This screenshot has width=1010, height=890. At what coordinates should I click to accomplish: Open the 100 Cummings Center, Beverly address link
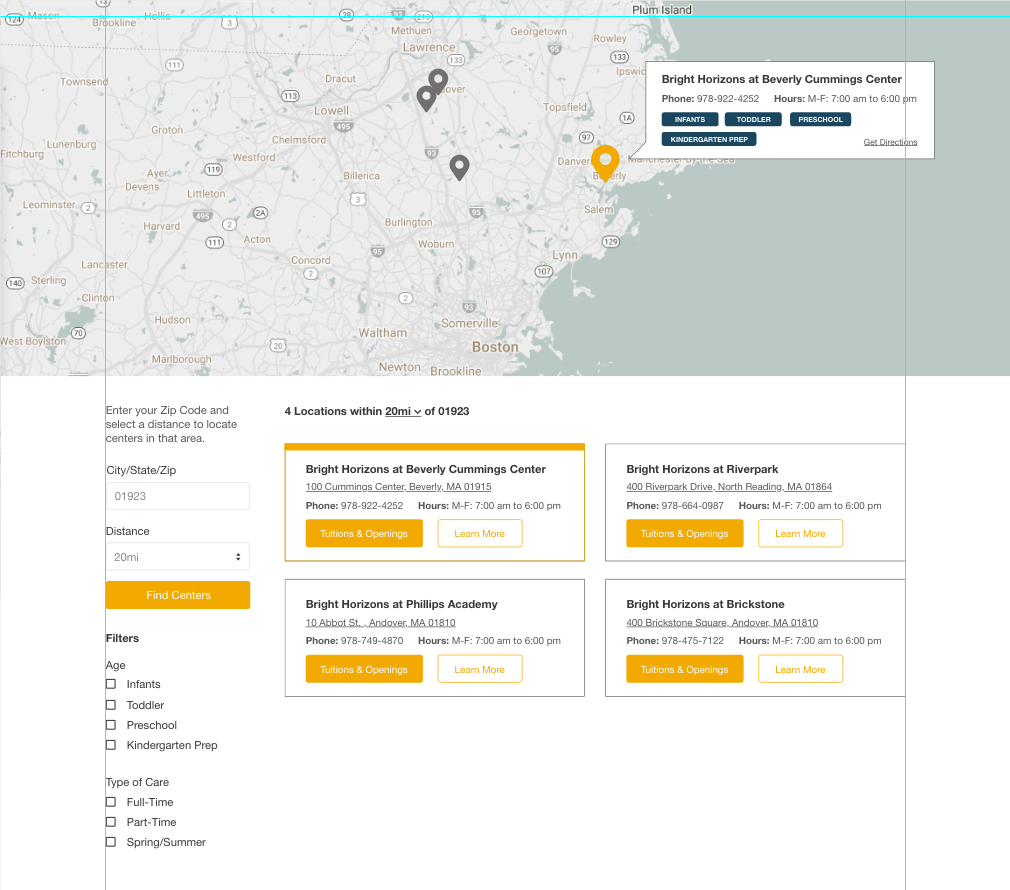click(x=399, y=487)
